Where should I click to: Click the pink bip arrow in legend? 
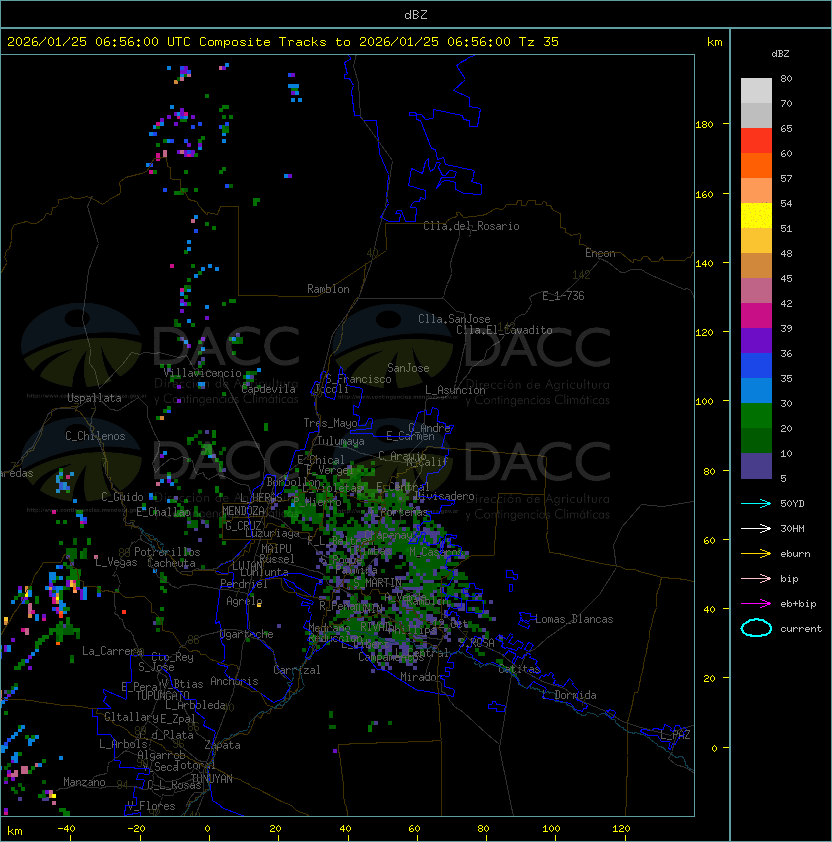(756, 578)
